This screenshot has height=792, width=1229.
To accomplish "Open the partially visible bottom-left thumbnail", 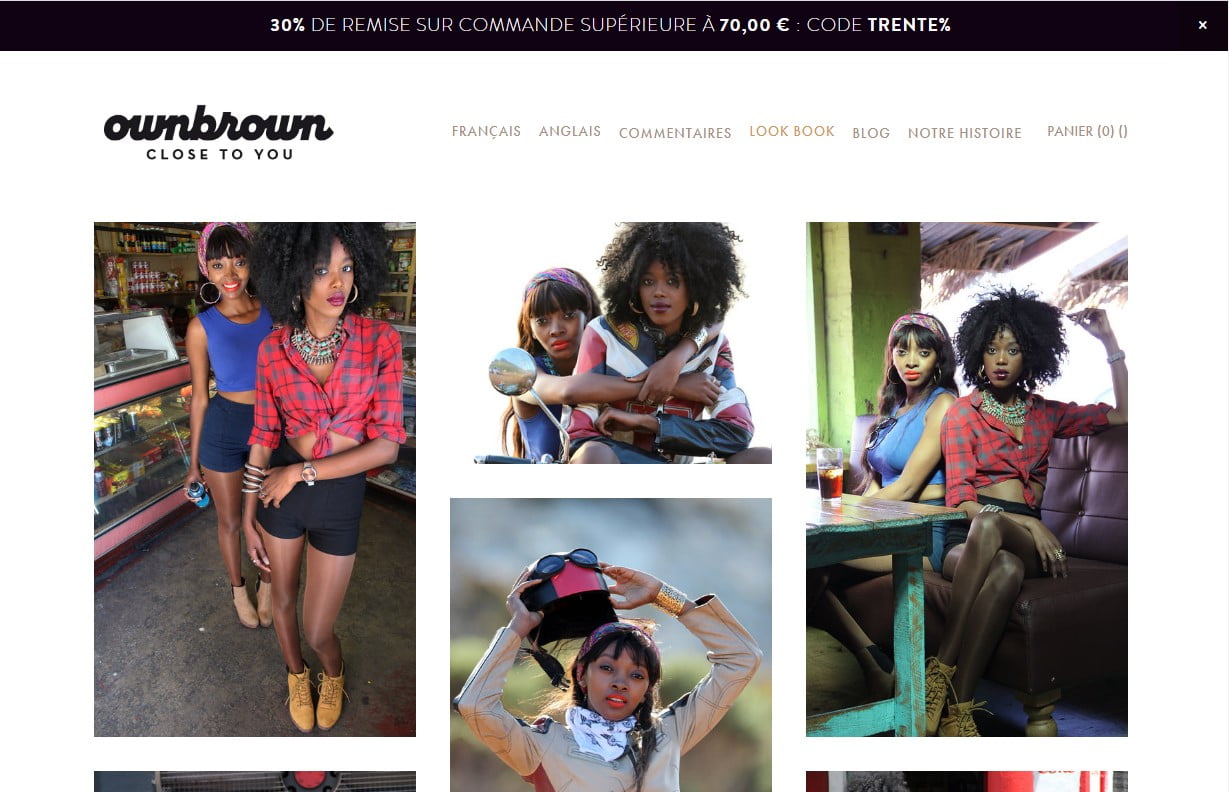I will point(255,781).
